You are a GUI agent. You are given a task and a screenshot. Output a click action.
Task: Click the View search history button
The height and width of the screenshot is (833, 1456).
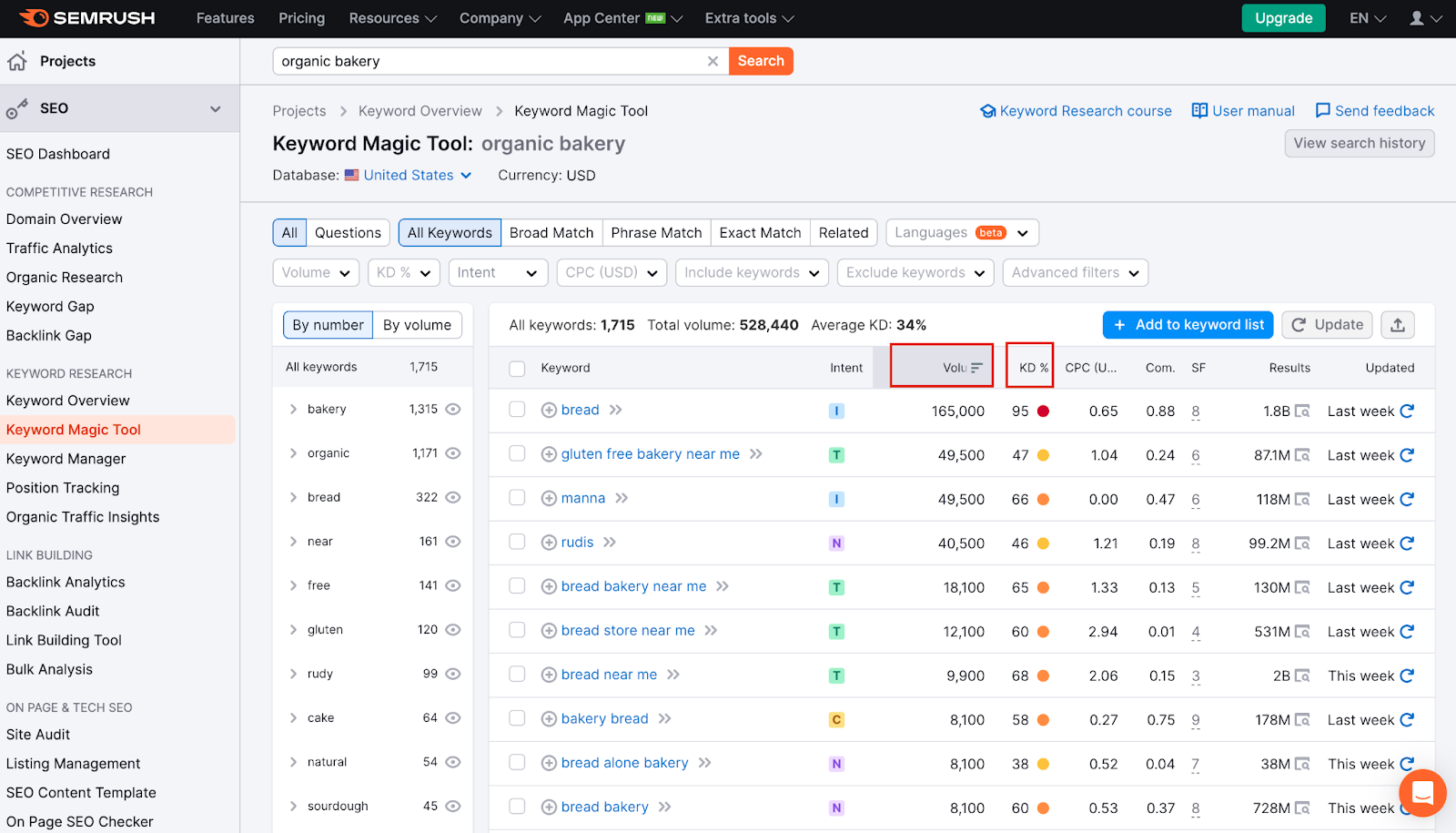pyautogui.click(x=1360, y=143)
